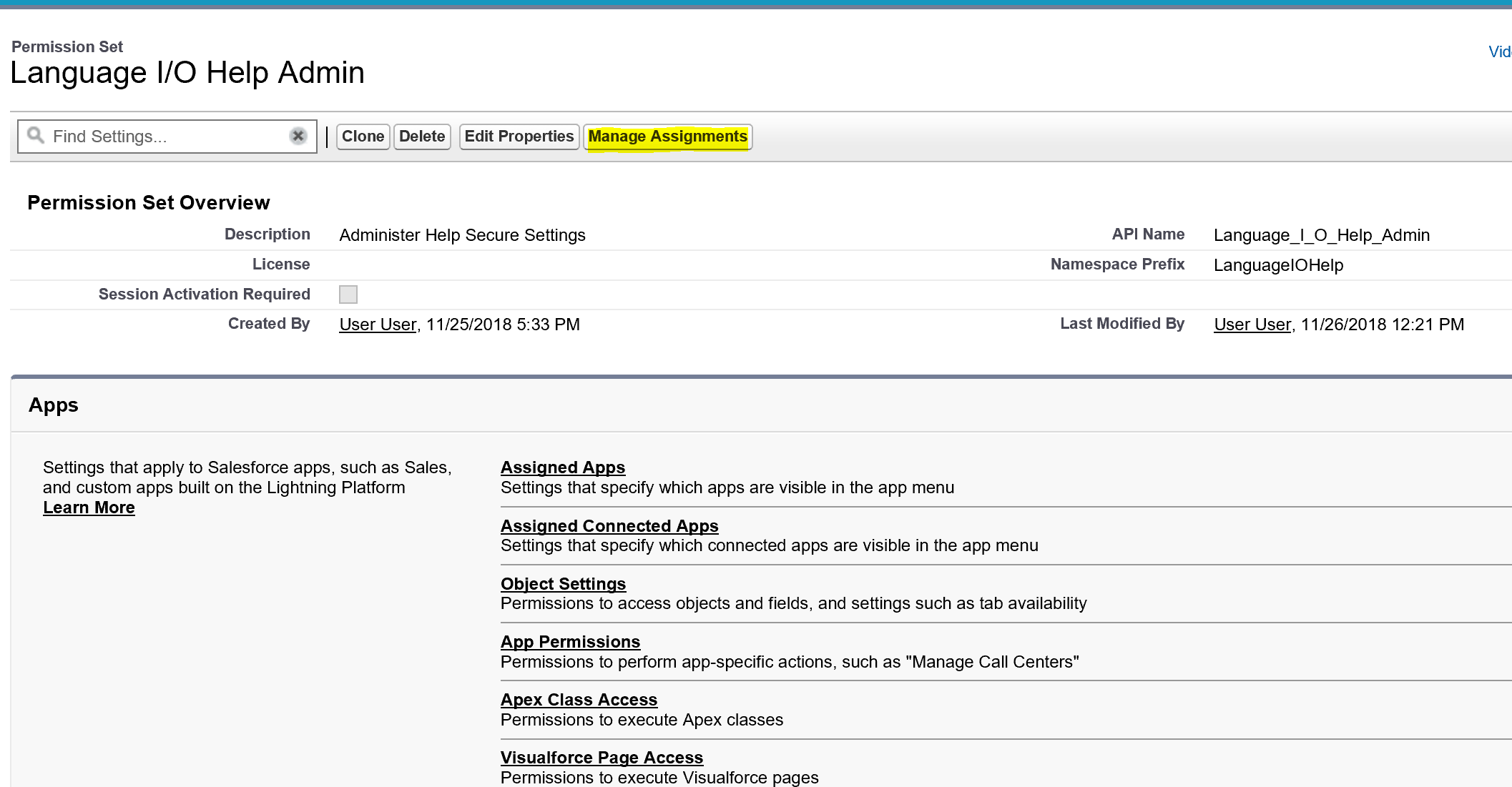The height and width of the screenshot is (787, 1512).
Task: Go to Object Settings
Action: click(x=563, y=584)
